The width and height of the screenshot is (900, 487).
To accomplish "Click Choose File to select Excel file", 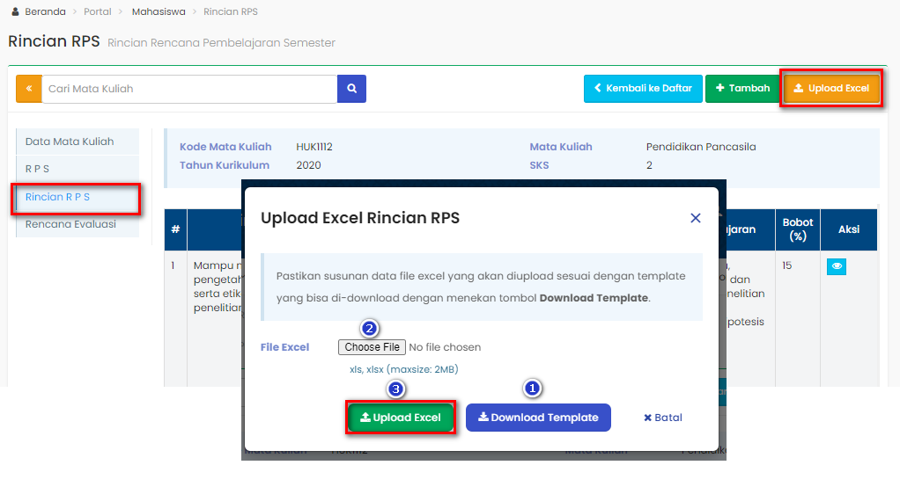I will point(371,347).
